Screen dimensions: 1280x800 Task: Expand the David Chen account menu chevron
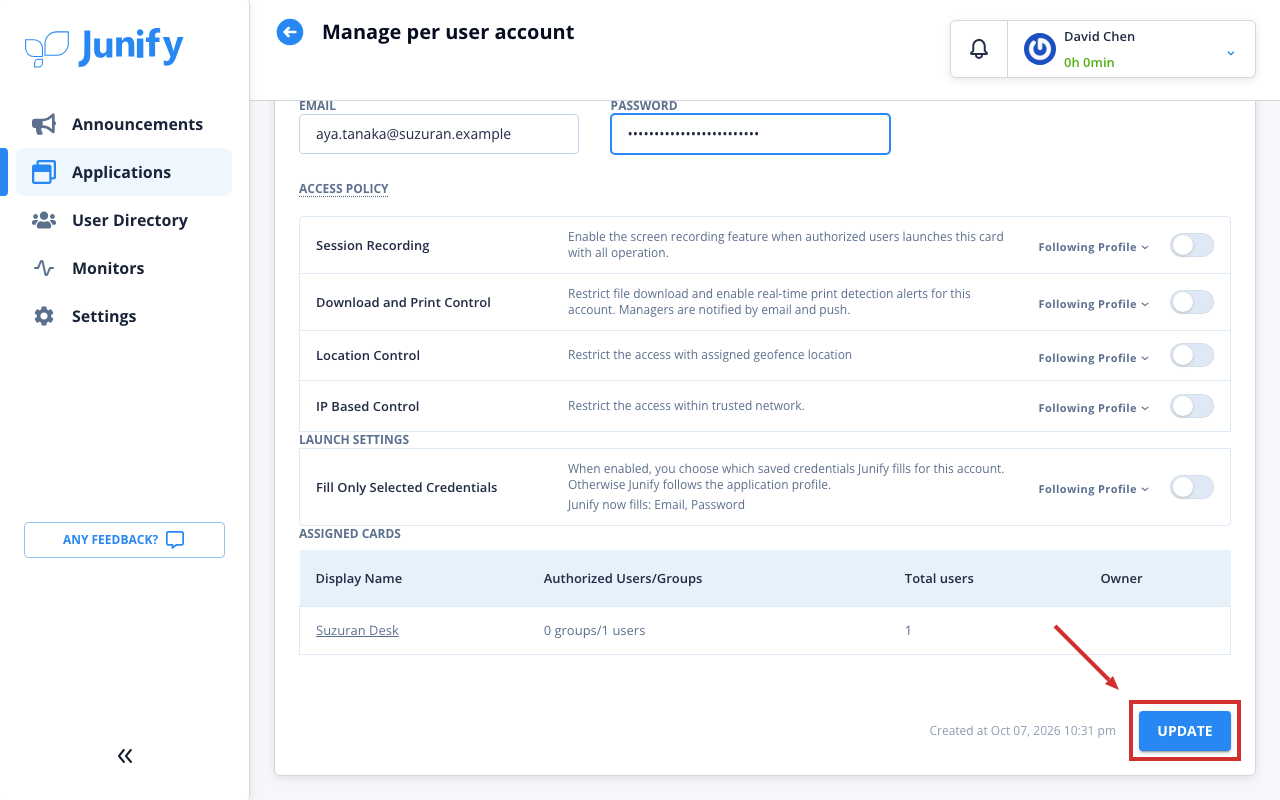click(1231, 53)
